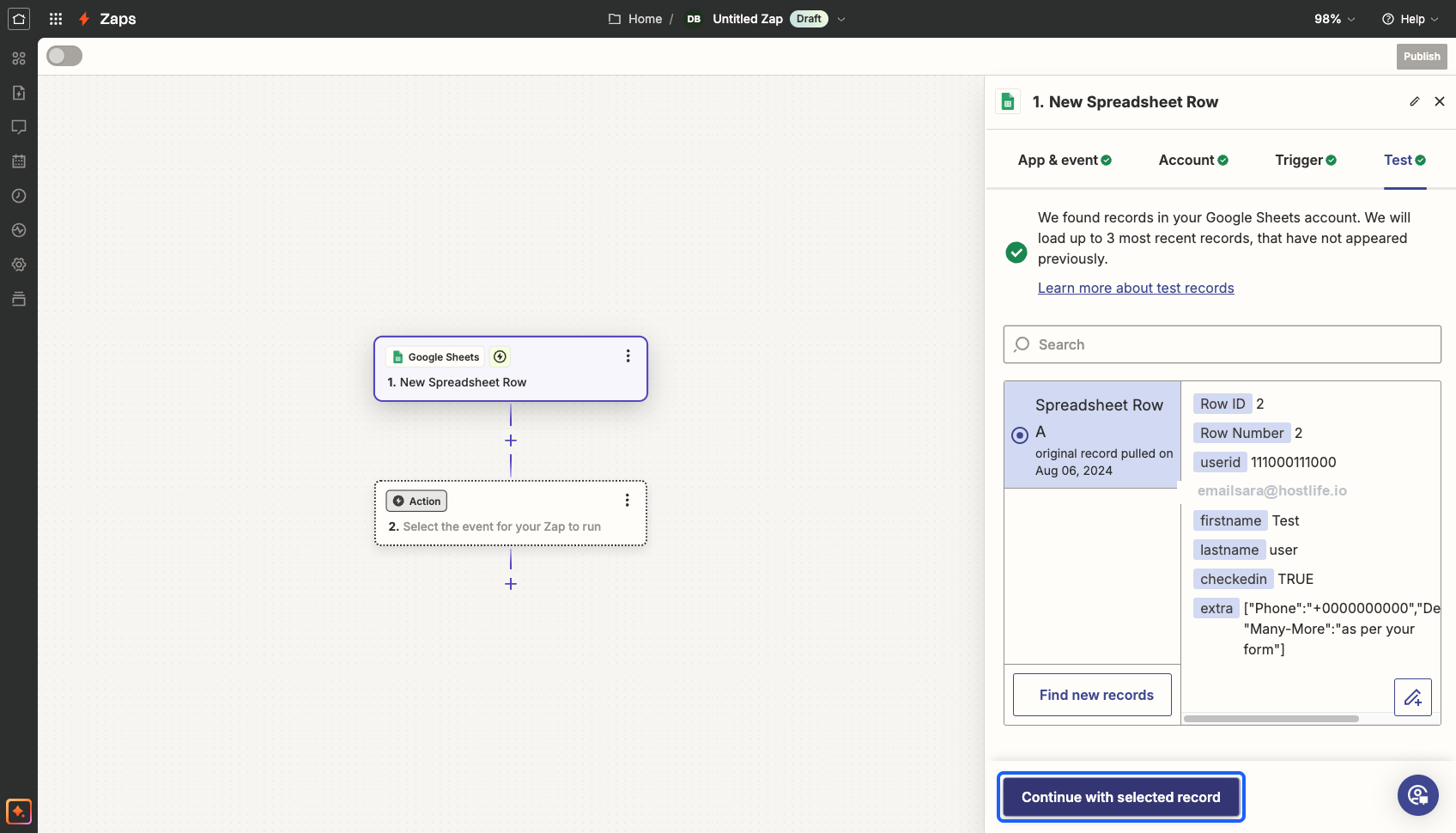The height and width of the screenshot is (833, 1456).
Task: Click the emailsara@hostlife.io value
Action: [1271, 490]
